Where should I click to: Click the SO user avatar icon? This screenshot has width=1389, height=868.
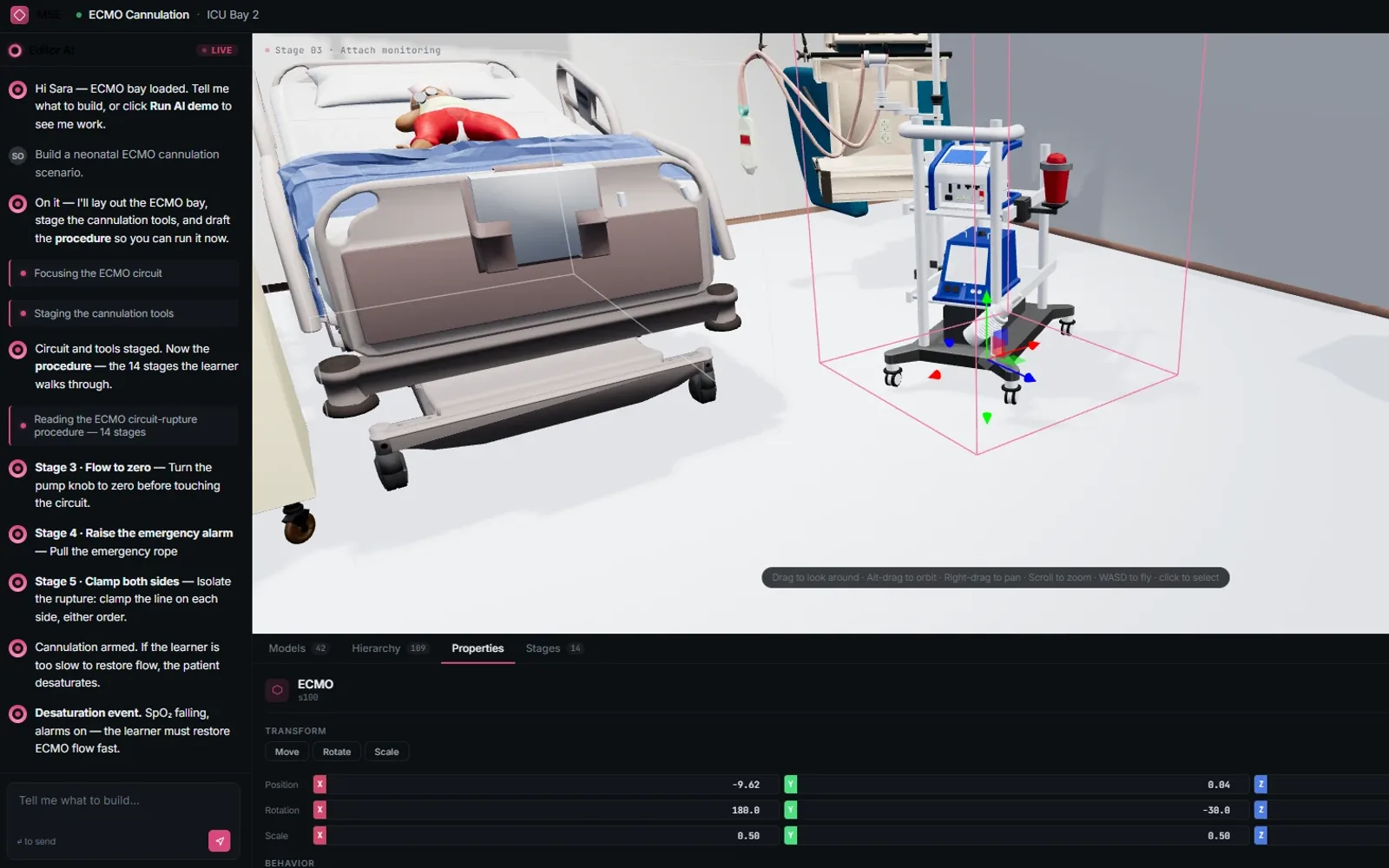pos(17,156)
